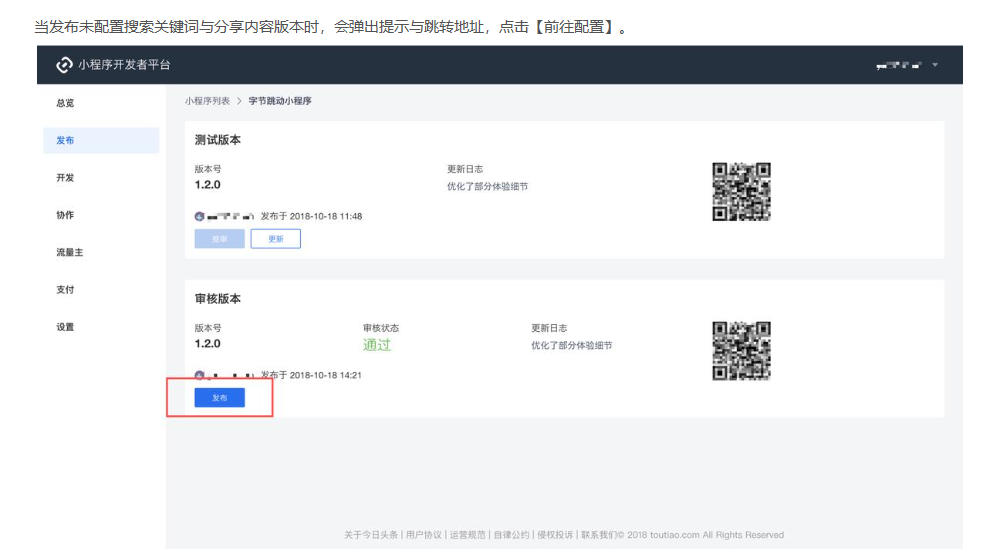Click the 小程序开发者平台 logo icon

64,65
